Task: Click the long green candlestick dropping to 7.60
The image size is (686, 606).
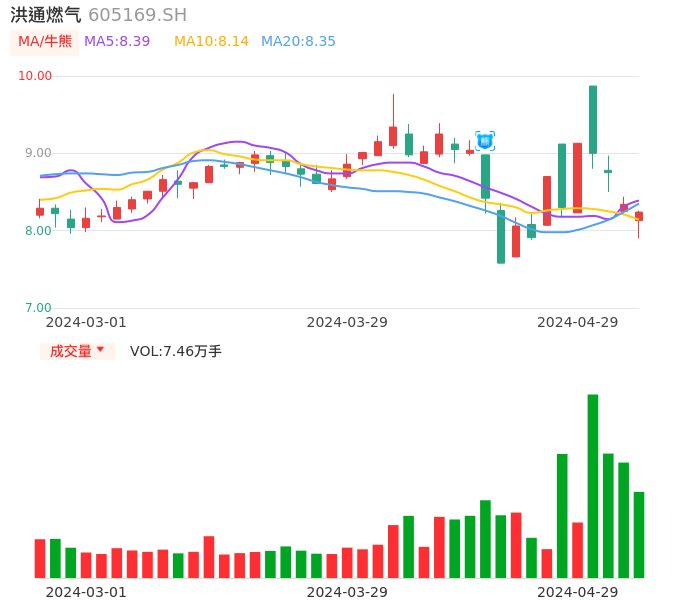Action: (501, 237)
